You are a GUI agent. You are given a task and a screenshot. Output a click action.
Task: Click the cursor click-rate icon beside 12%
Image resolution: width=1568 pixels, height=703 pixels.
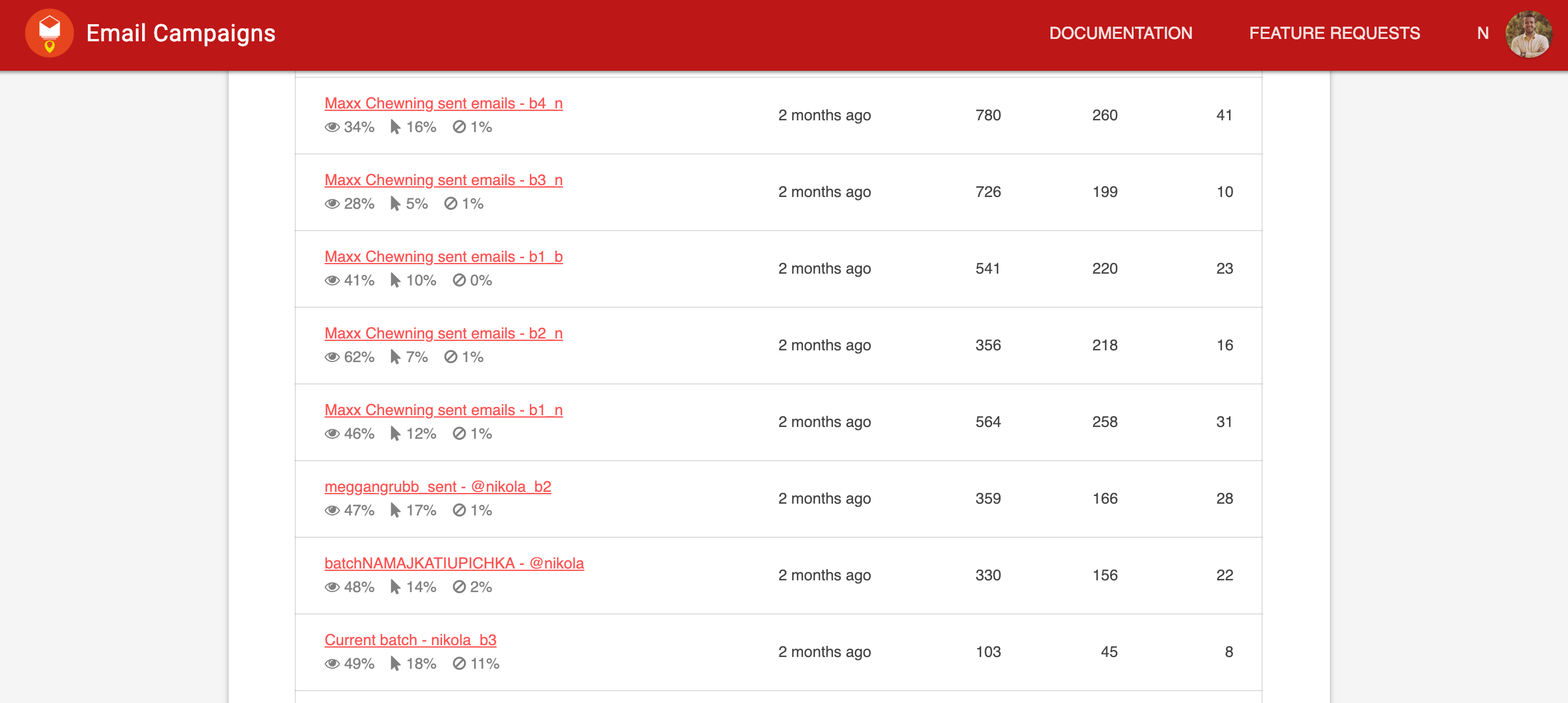click(395, 434)
